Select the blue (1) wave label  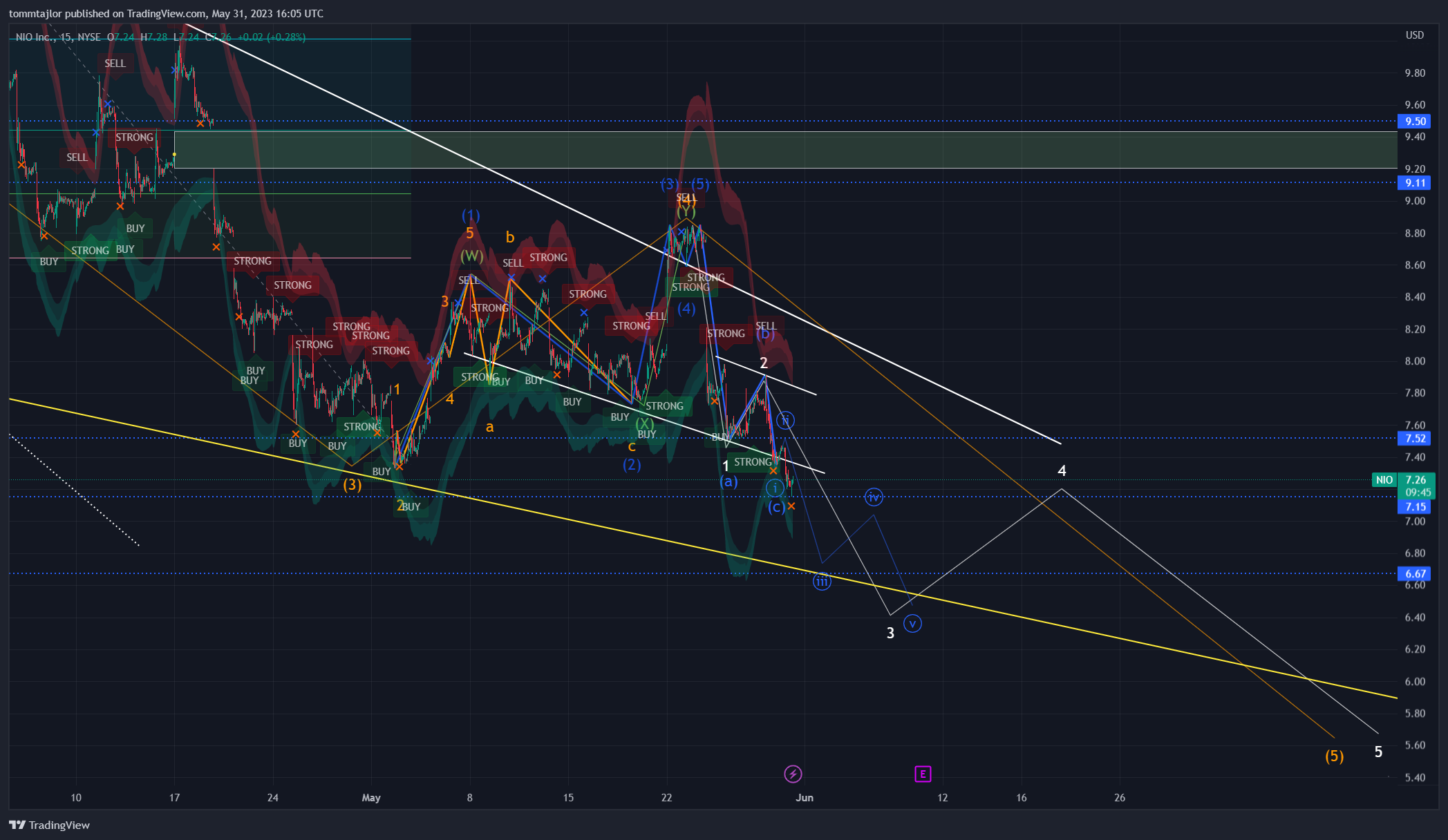tap(471, 216)
